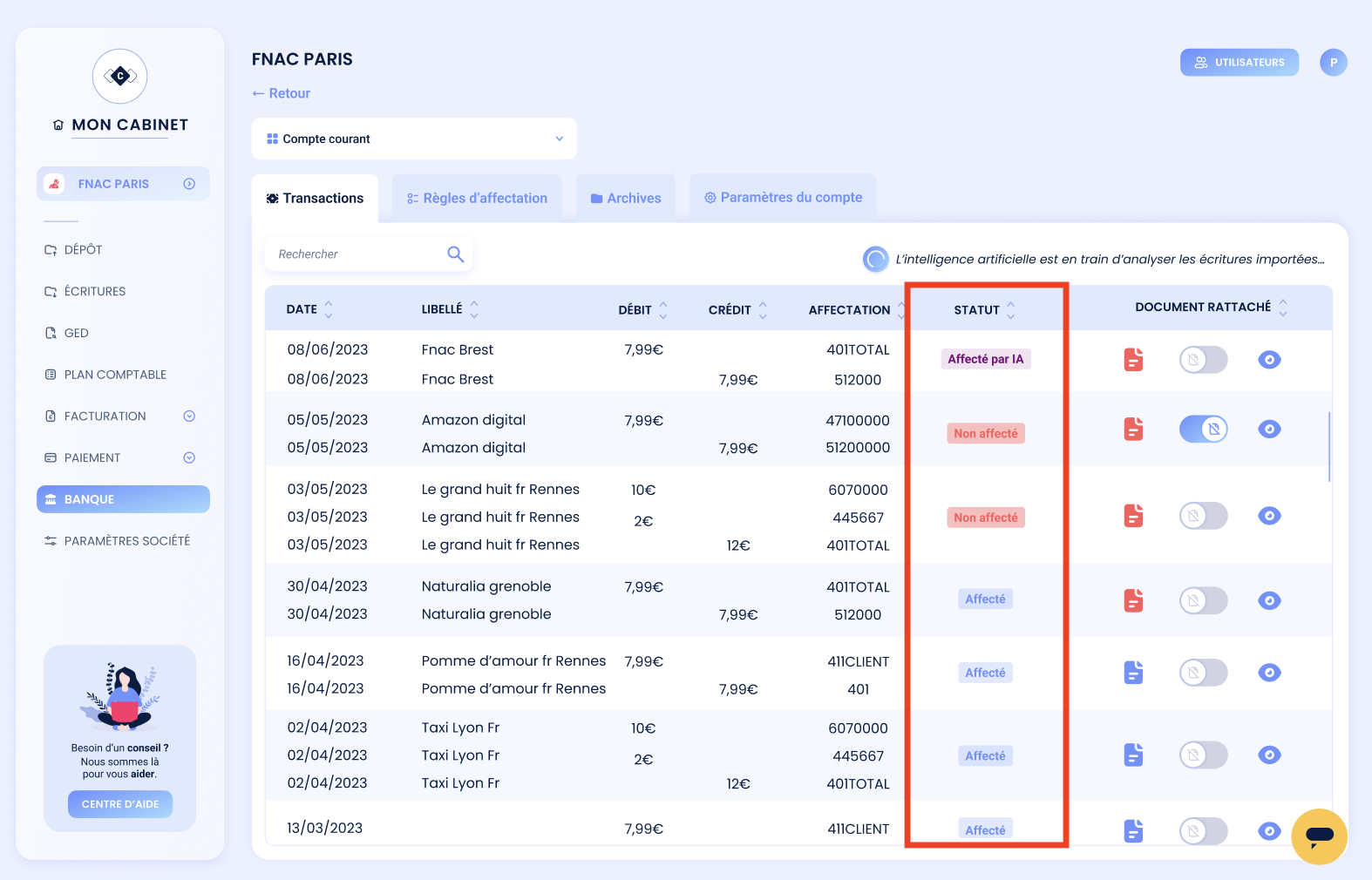This screenshot has height=880, width=1372.
Task: Toggle the switch on Le grand huit row
Action: click(x=1204, y=516)
